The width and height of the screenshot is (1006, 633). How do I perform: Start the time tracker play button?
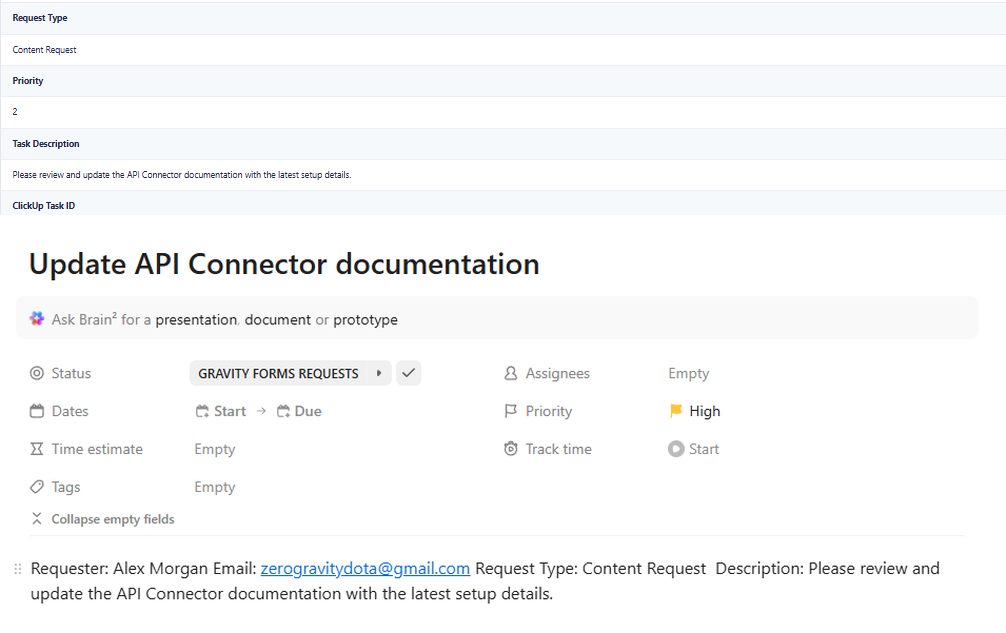point(676,449)
